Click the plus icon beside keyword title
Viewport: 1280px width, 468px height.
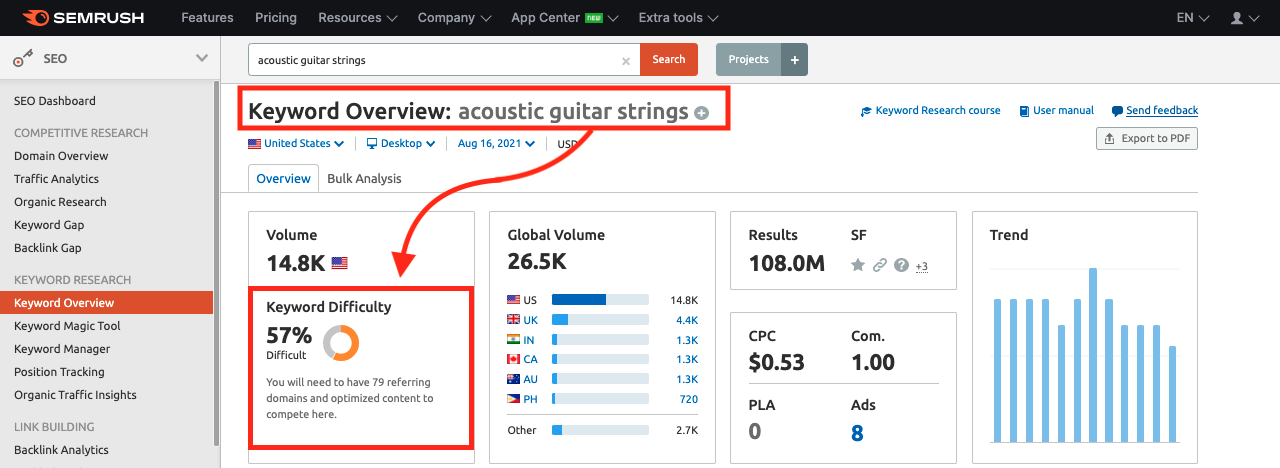point(702,113)
